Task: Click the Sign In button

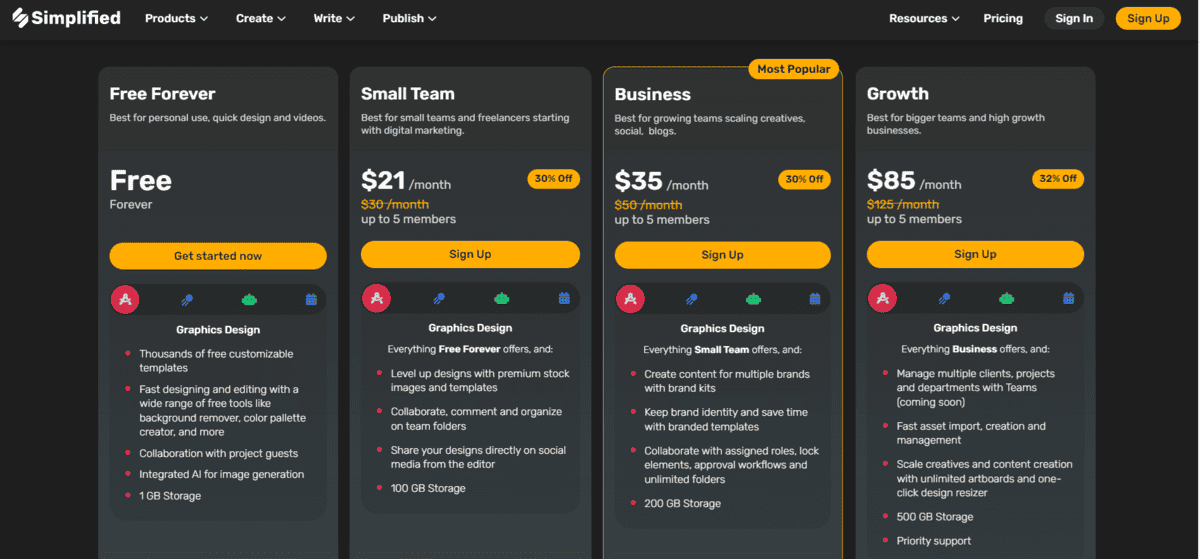Action: [1074, 18]
